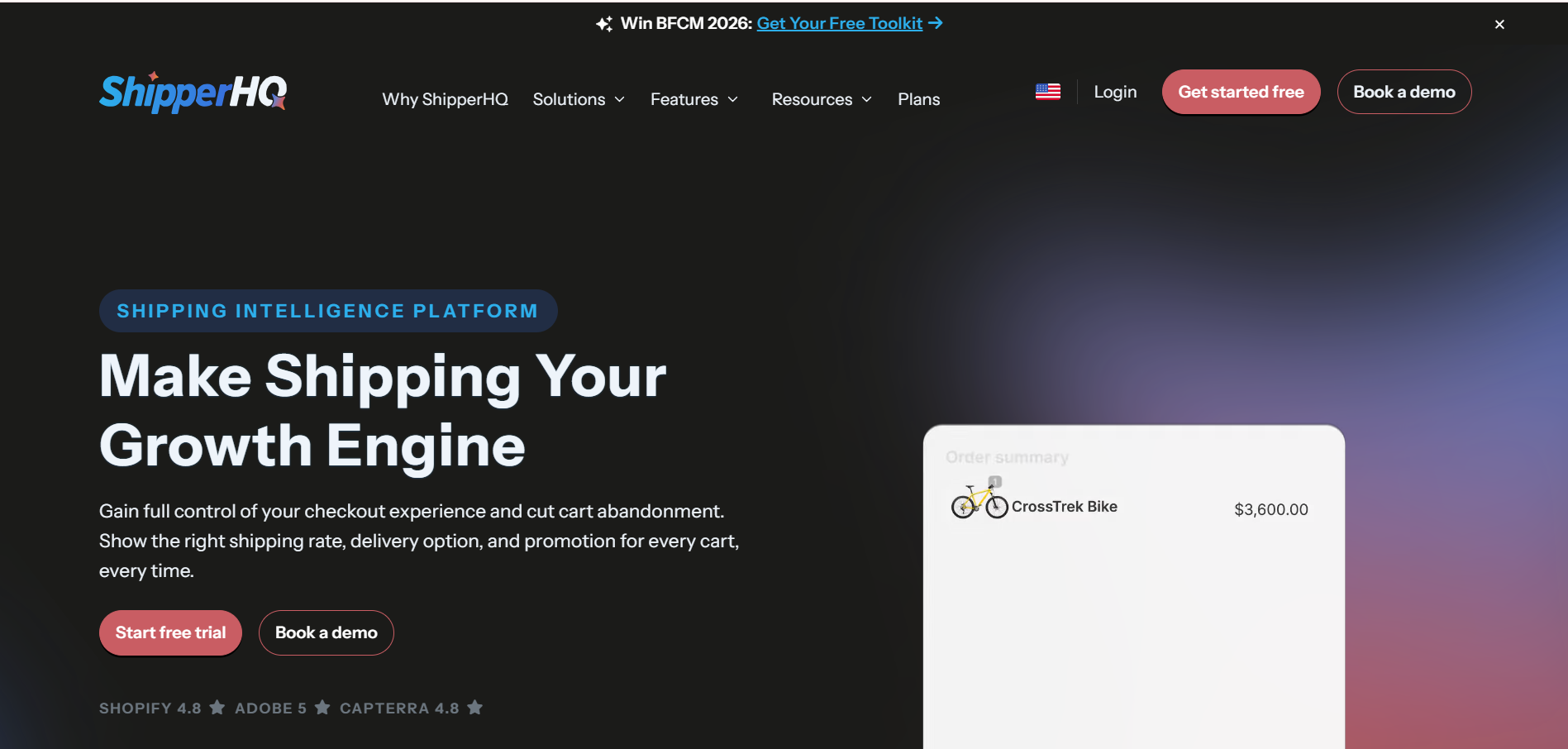
Task: Click the arrow next to Free Toolkit
Action: [x=936, y=23]
